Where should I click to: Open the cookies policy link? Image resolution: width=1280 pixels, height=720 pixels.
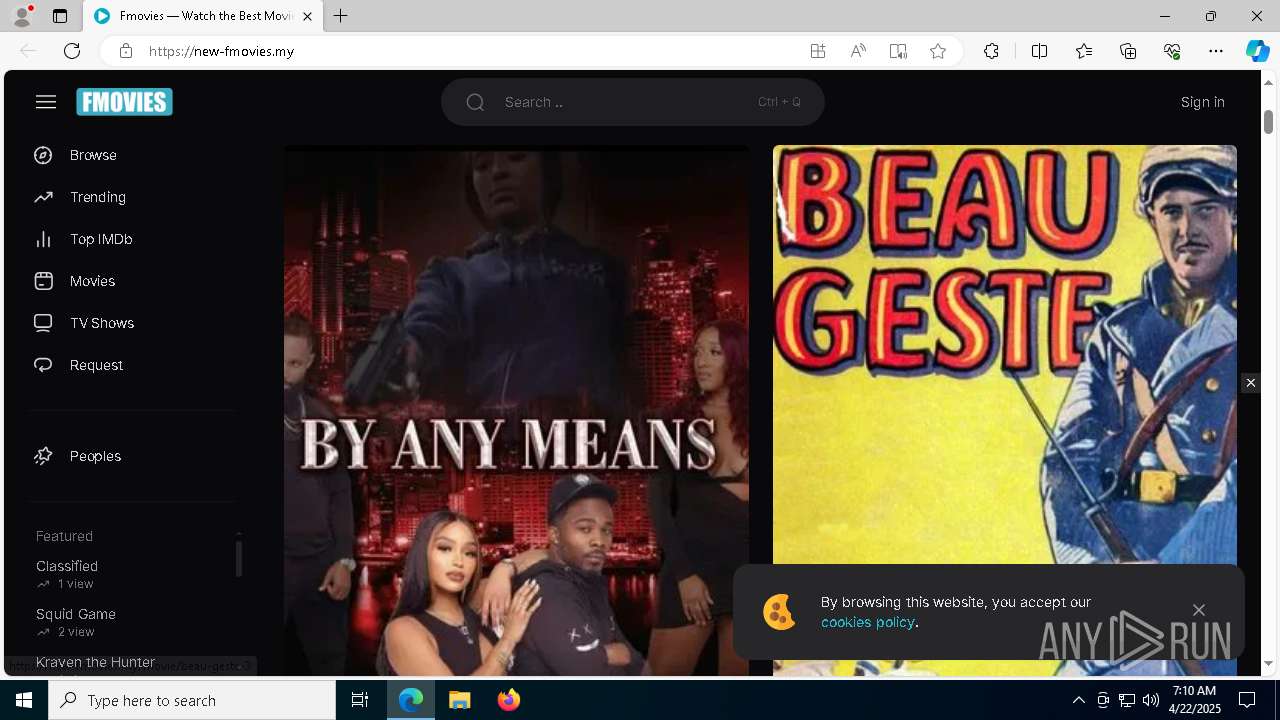coord(867,622)
